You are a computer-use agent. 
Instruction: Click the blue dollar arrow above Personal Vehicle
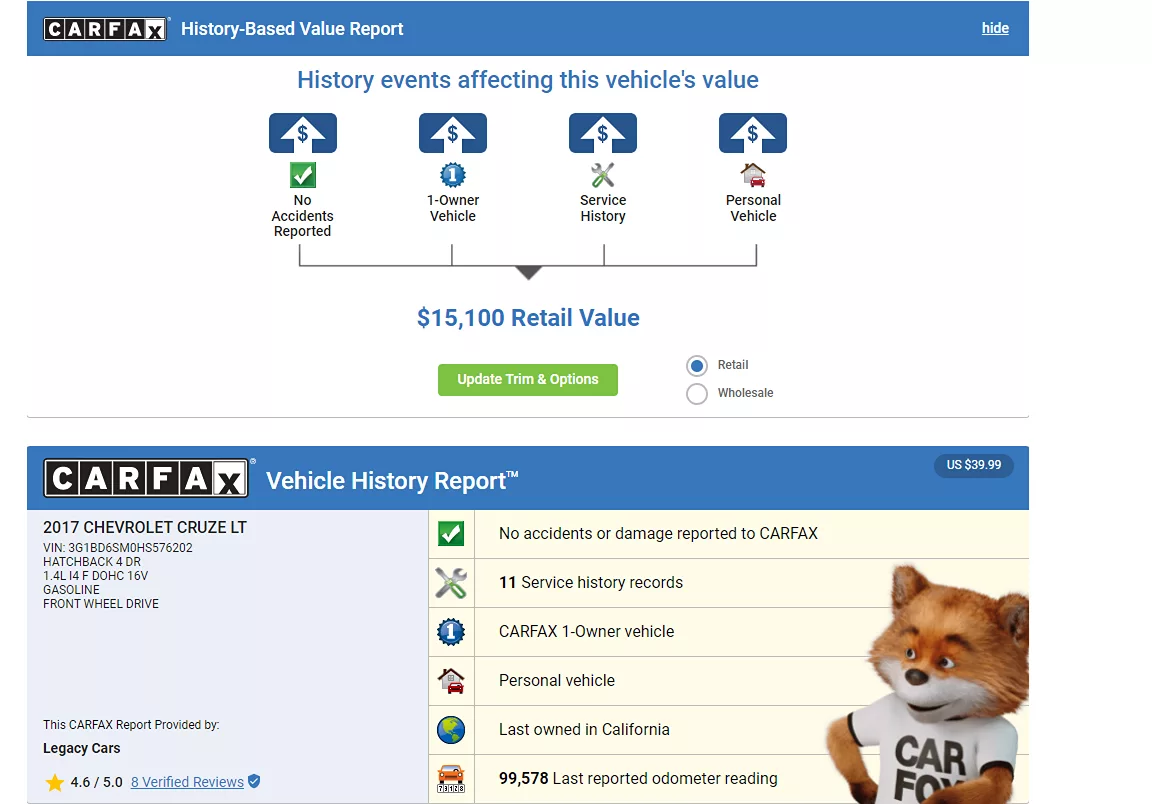pyautogui.click(x=753, y=133)
